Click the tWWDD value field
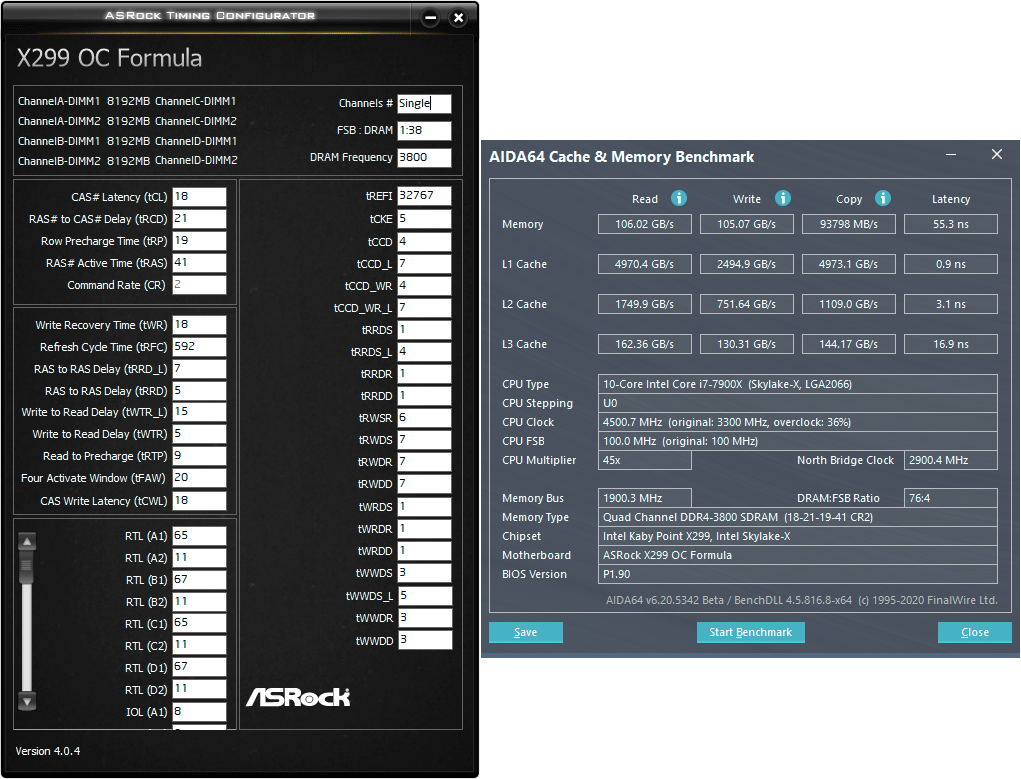Screen dimensions: 1021x779 [424, 640]
